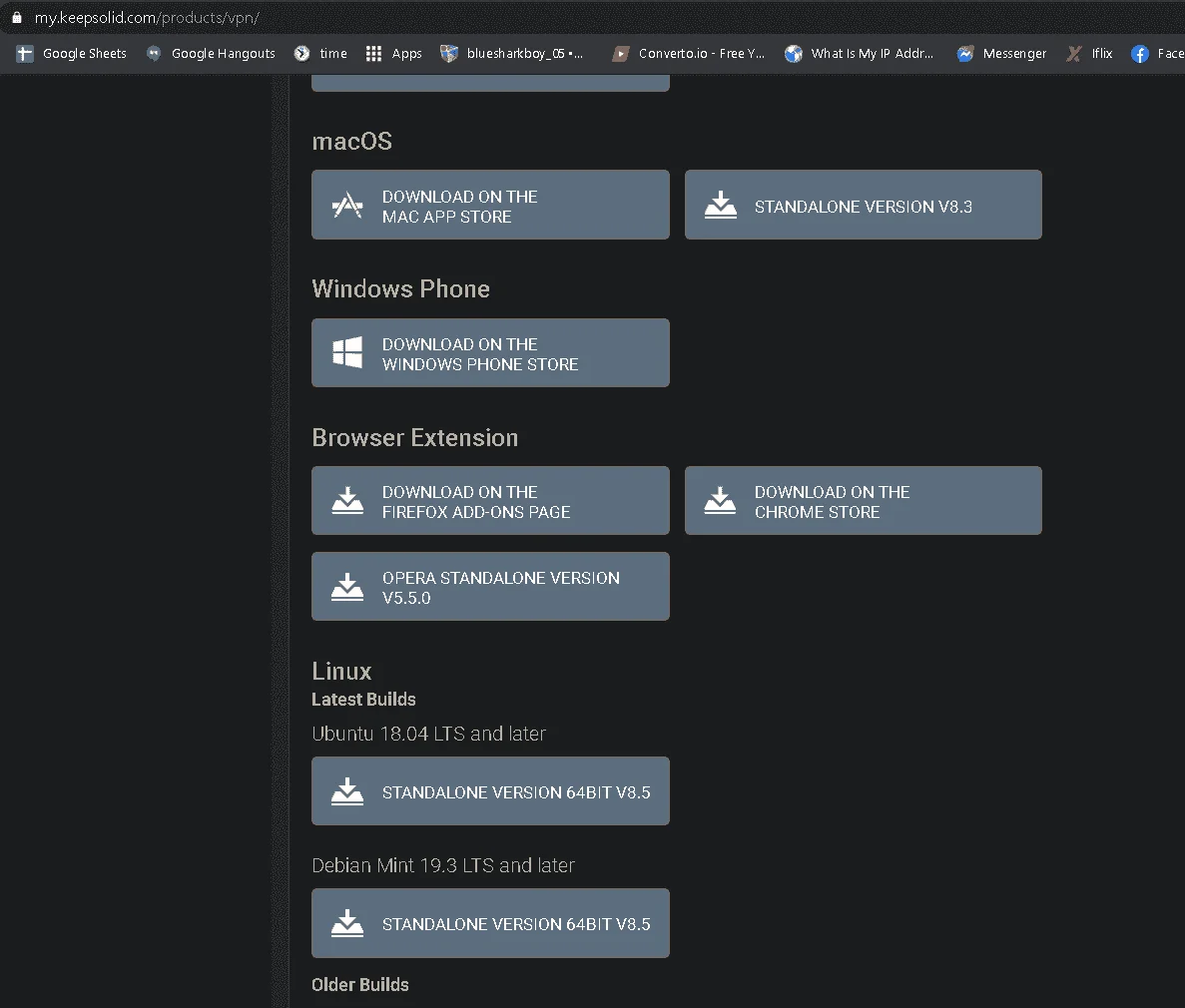
Task: Download Debian Mint Standalone Version 64bit V8.5
Action: tap(490, 922)
